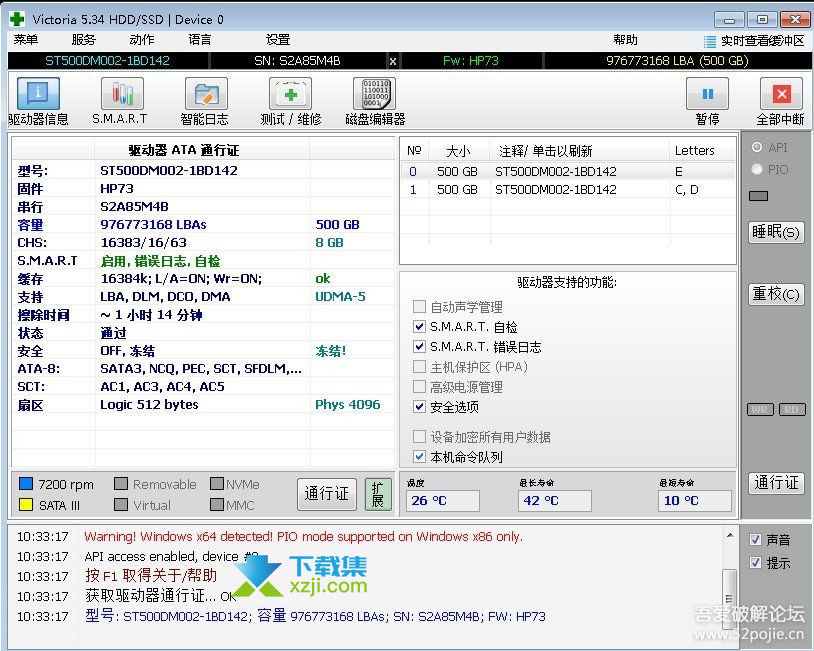Toggle the 声音 sound checkbox
The width and height of the screenshot is (814, 651).
[756, 540]
